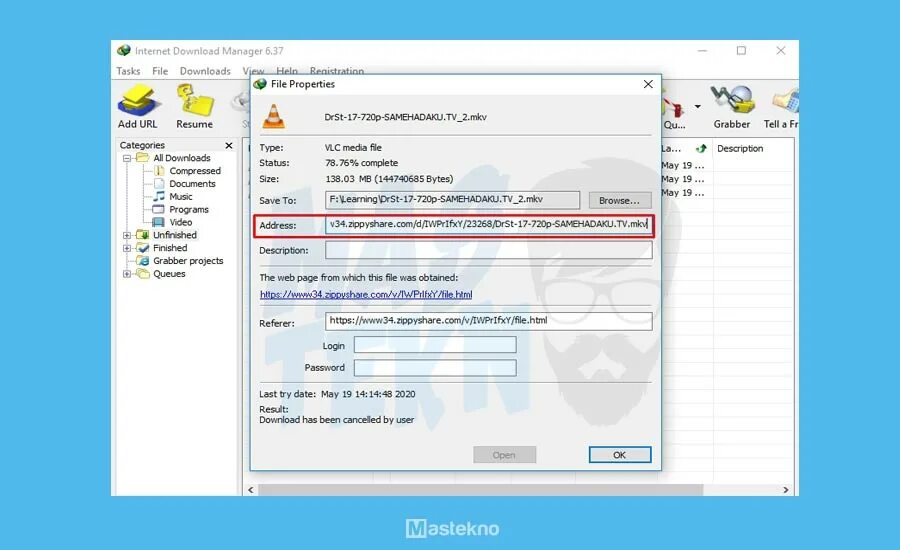
Task: Click the horizontal scrollbar's right arrow
Action: (x=786, y=490)
